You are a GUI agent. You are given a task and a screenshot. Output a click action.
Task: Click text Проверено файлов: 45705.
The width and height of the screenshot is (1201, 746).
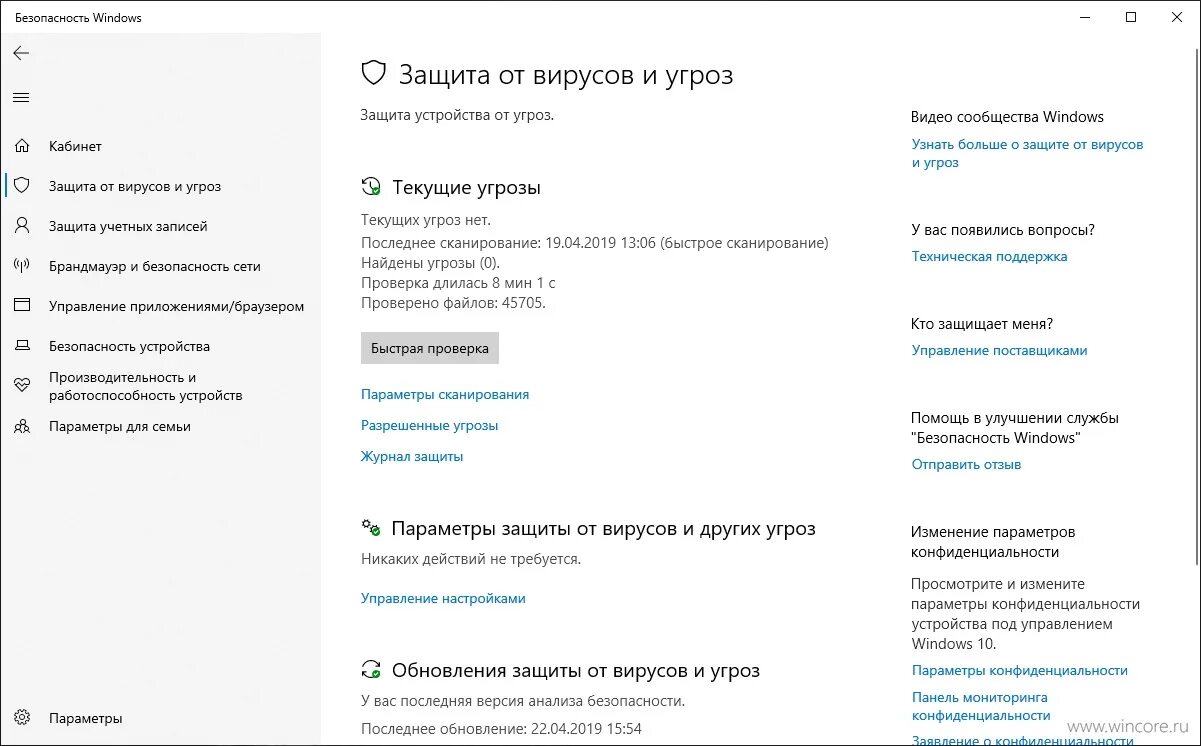point(453,302)
